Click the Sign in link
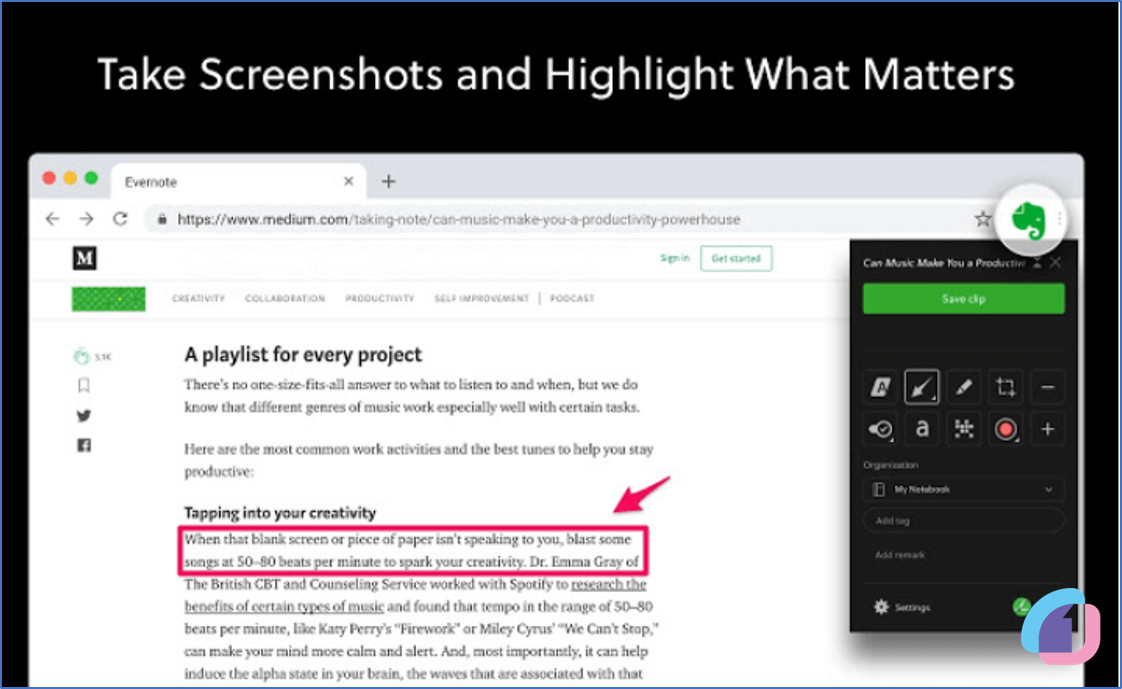 coord(674,258)
